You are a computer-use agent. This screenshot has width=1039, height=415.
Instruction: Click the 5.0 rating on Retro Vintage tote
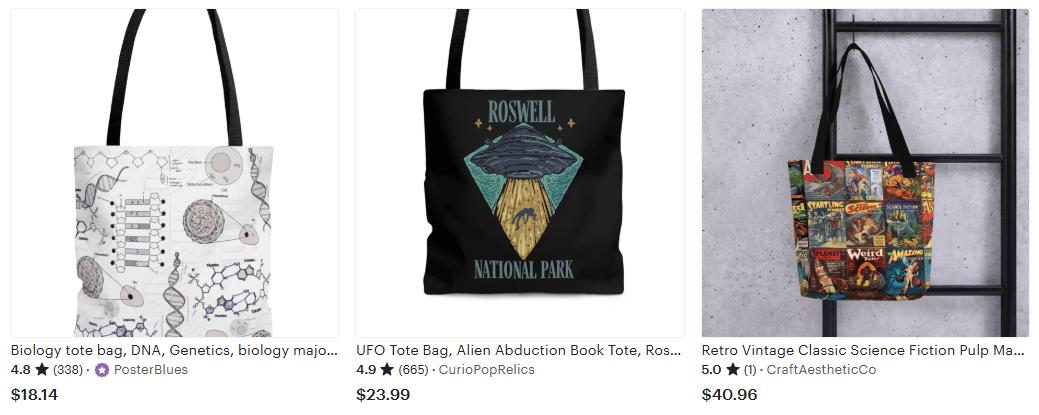[712, 370]
